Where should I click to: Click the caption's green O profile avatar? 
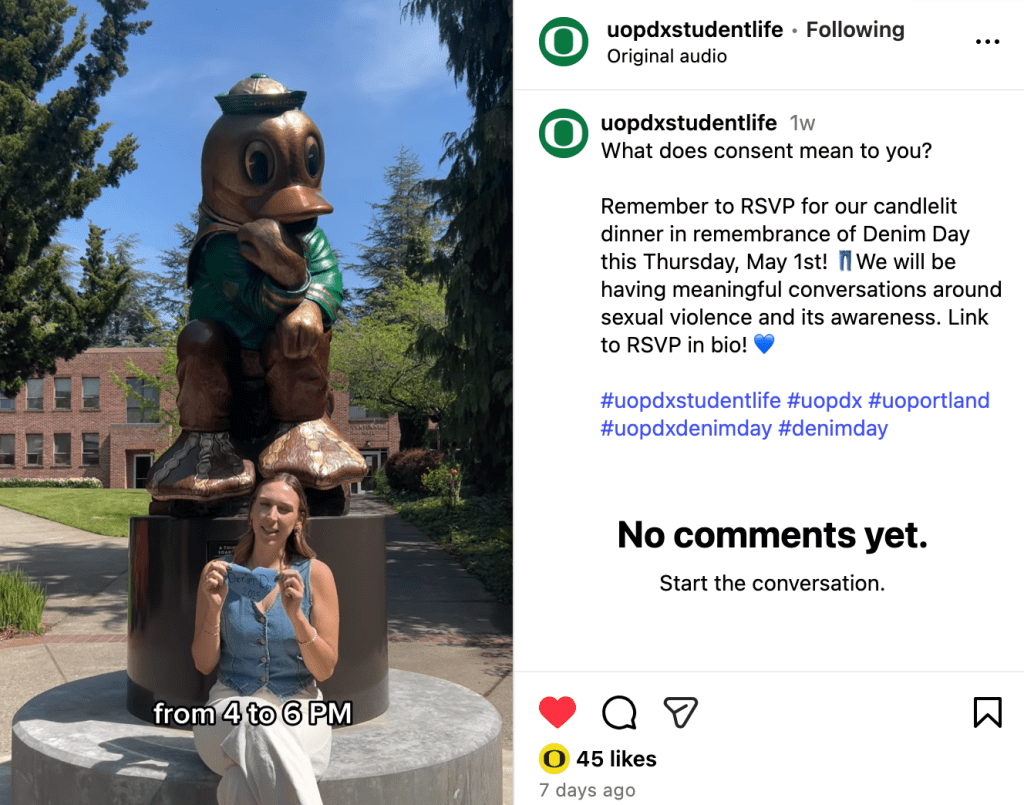coord(564,133)
